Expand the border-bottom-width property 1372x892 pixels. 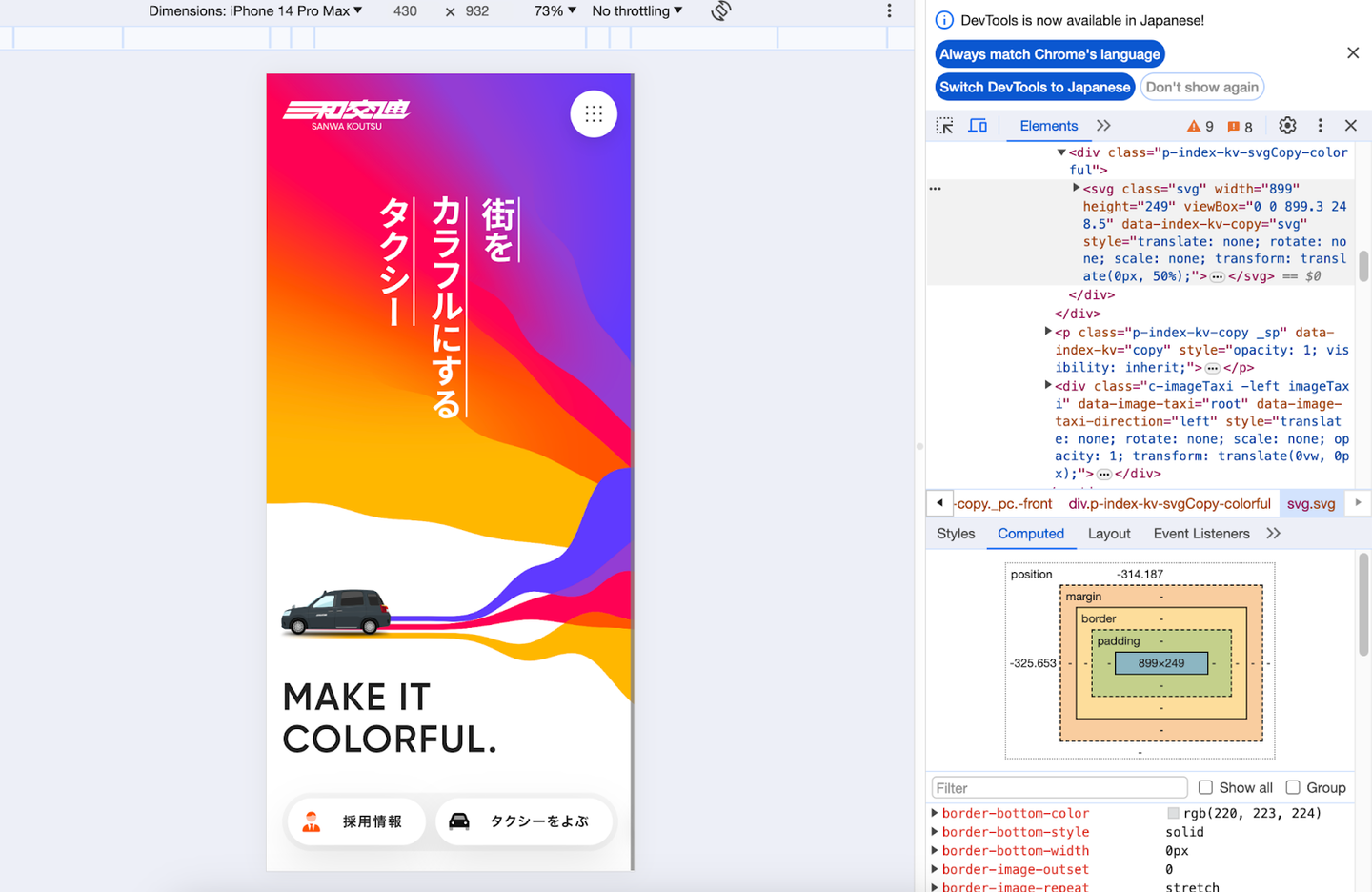935,850
